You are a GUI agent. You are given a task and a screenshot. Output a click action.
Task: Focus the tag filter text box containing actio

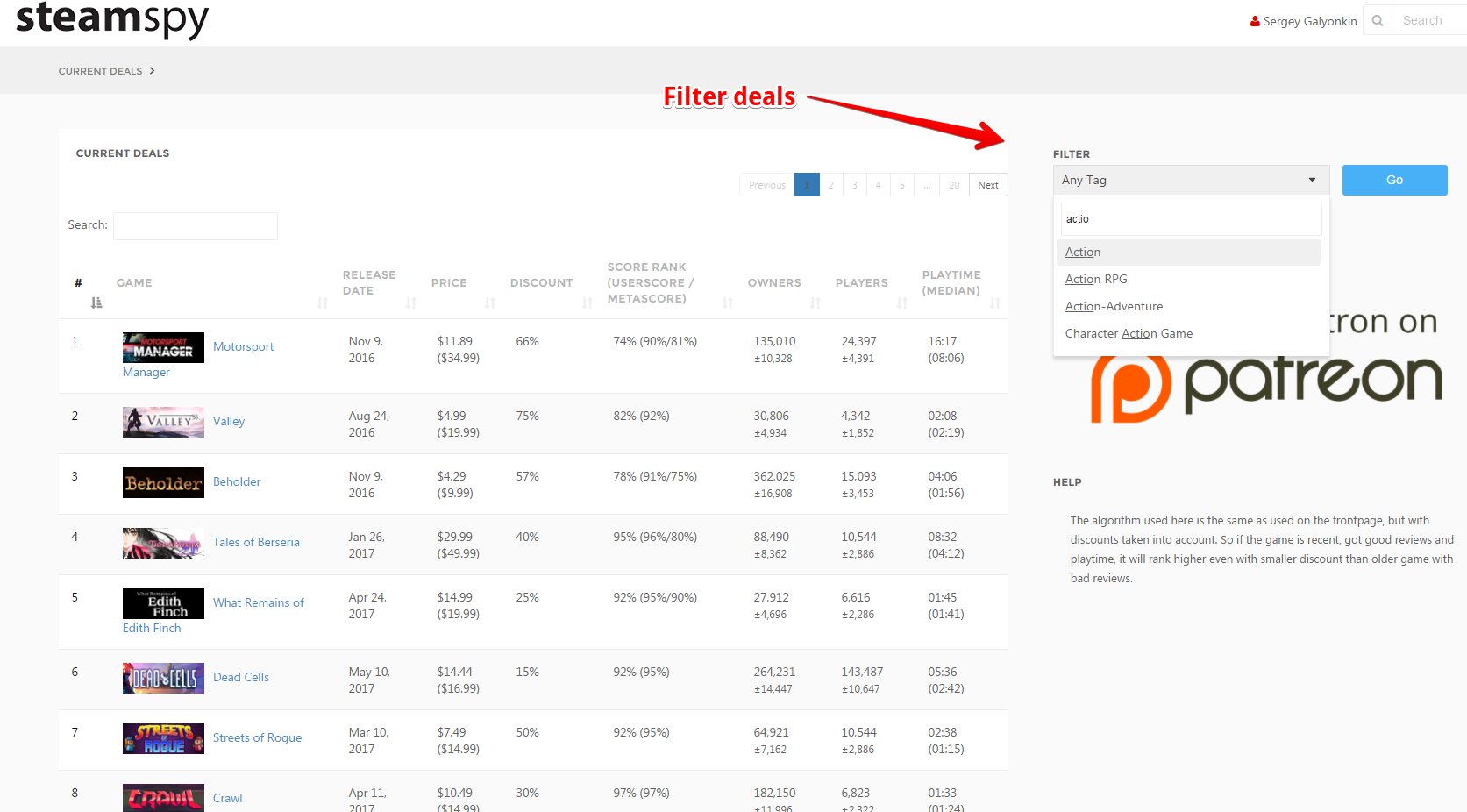(1191, 219)
